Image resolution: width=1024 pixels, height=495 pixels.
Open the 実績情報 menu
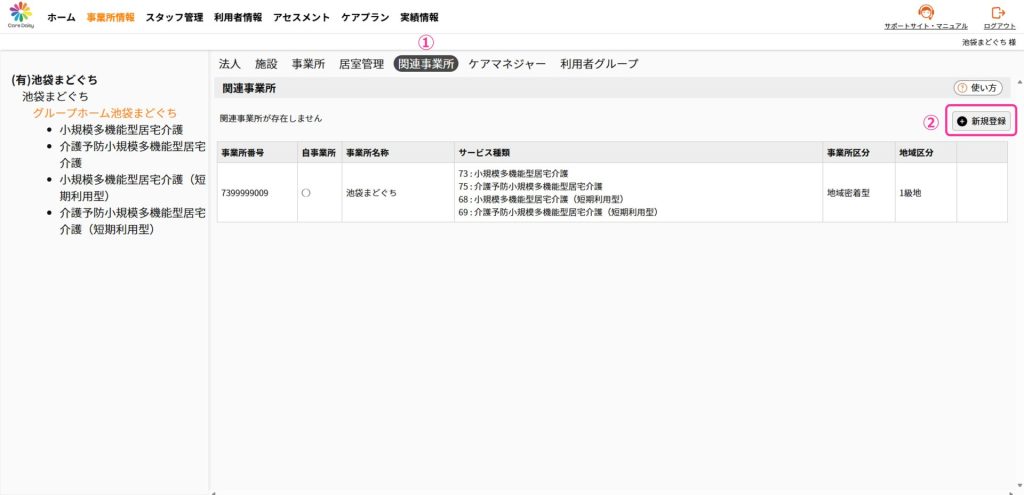click(419, 17)
